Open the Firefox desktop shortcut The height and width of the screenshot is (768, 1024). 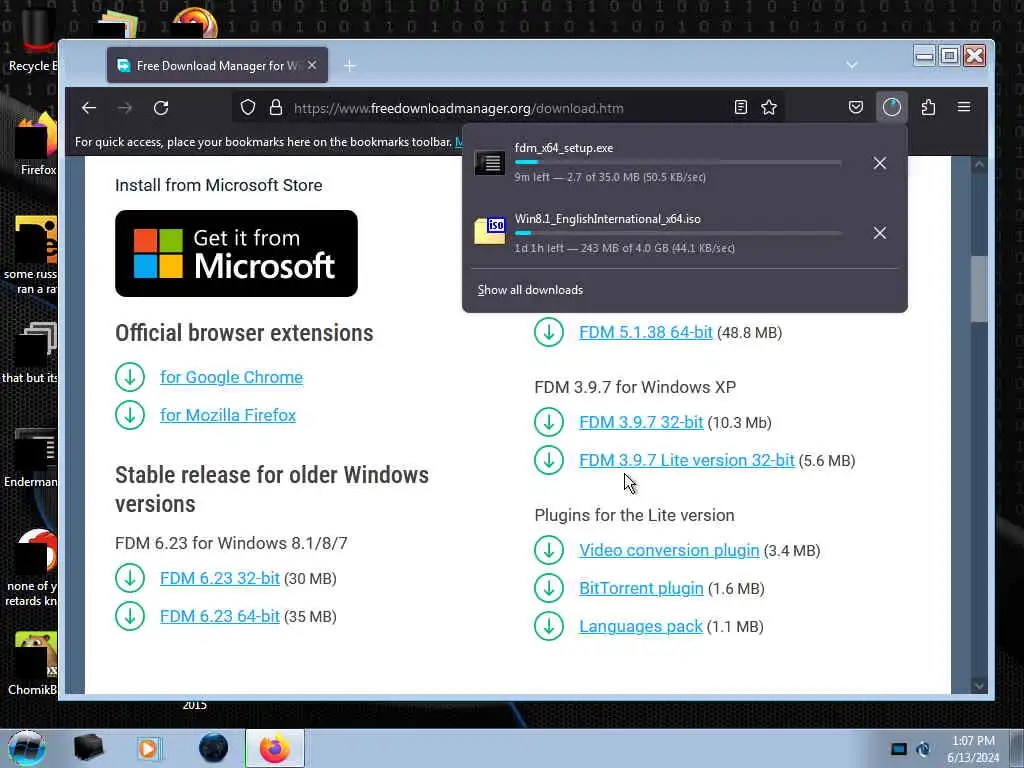tap(38, 145)
